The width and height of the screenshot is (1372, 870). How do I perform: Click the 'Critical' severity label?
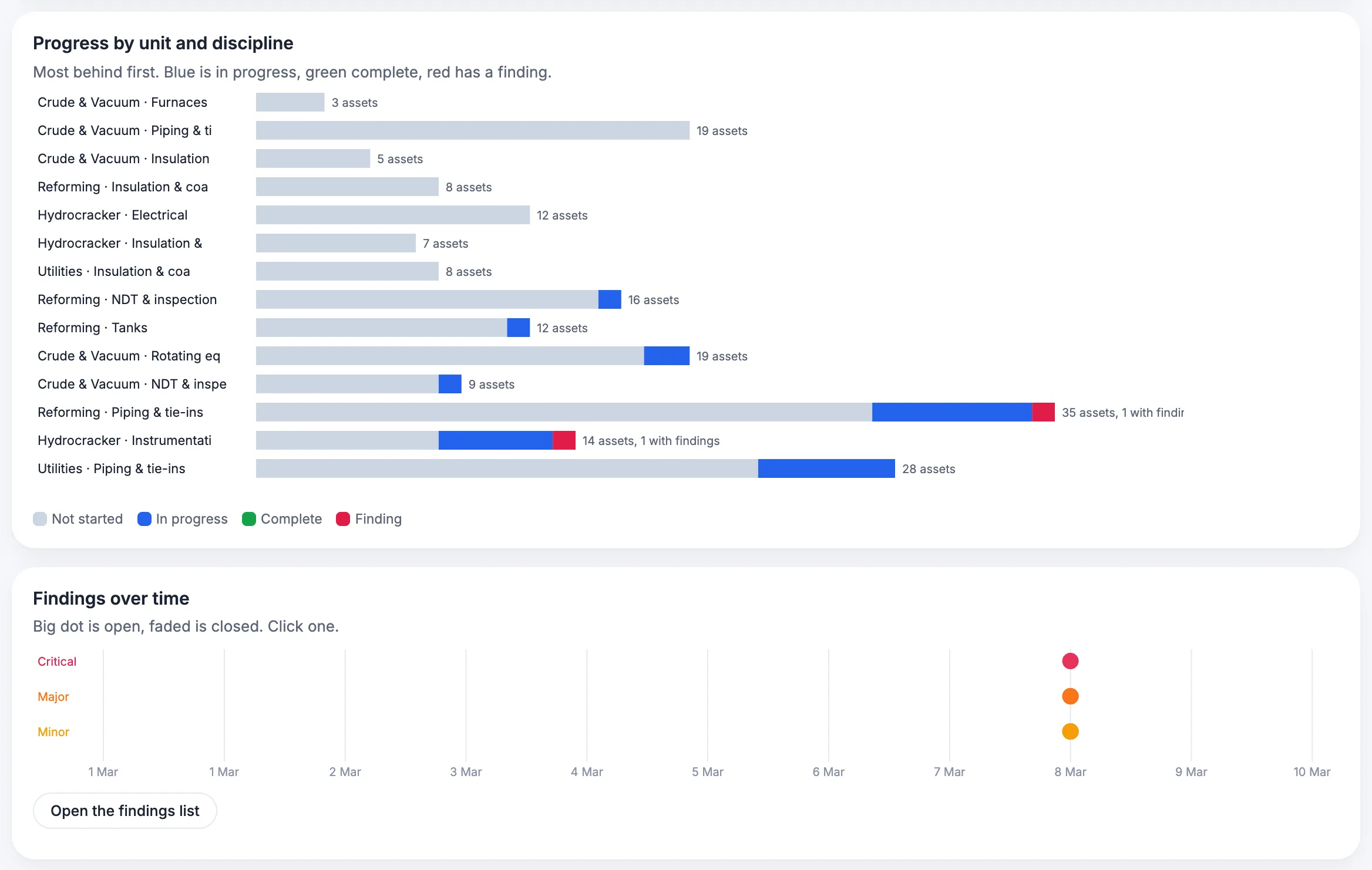(x=57, y=661)
